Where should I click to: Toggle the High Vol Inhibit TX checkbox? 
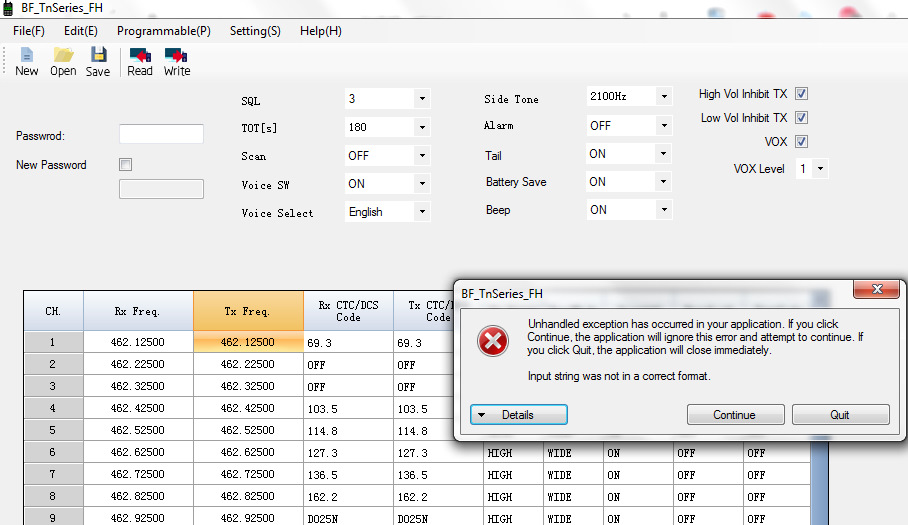coord(801,94)
